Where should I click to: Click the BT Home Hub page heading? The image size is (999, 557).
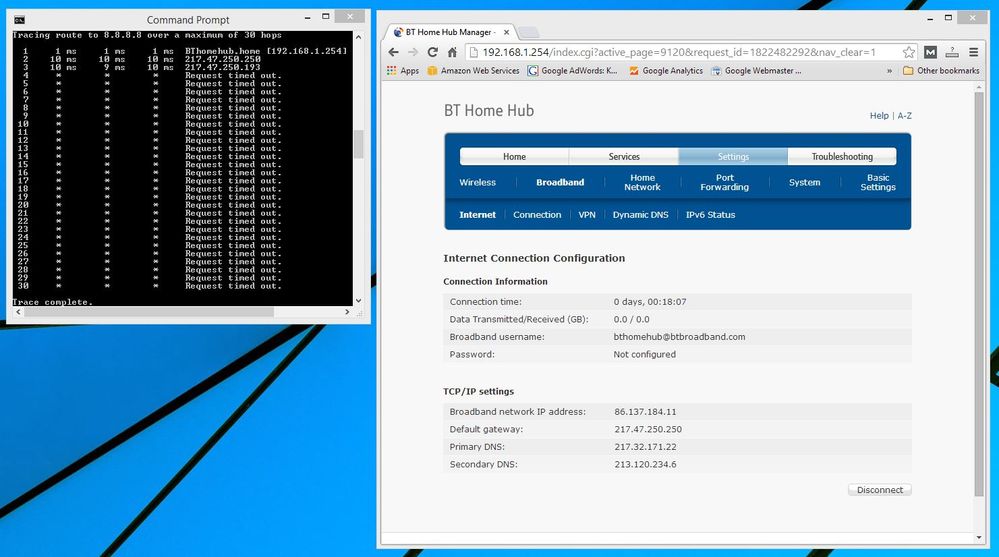[x=489, y=111]
